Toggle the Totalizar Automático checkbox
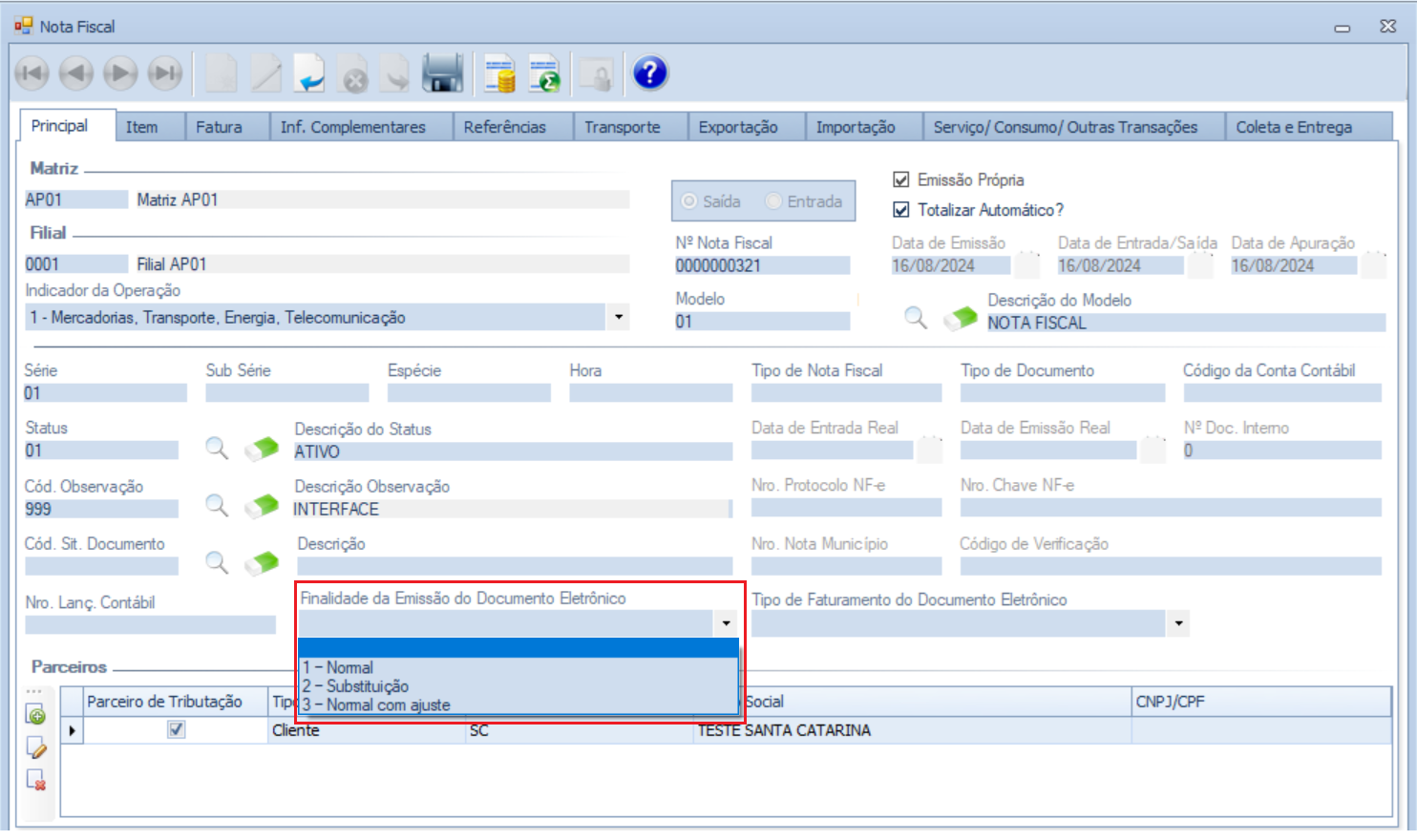Screen dimensions: 1417x840 coord(900,210)
